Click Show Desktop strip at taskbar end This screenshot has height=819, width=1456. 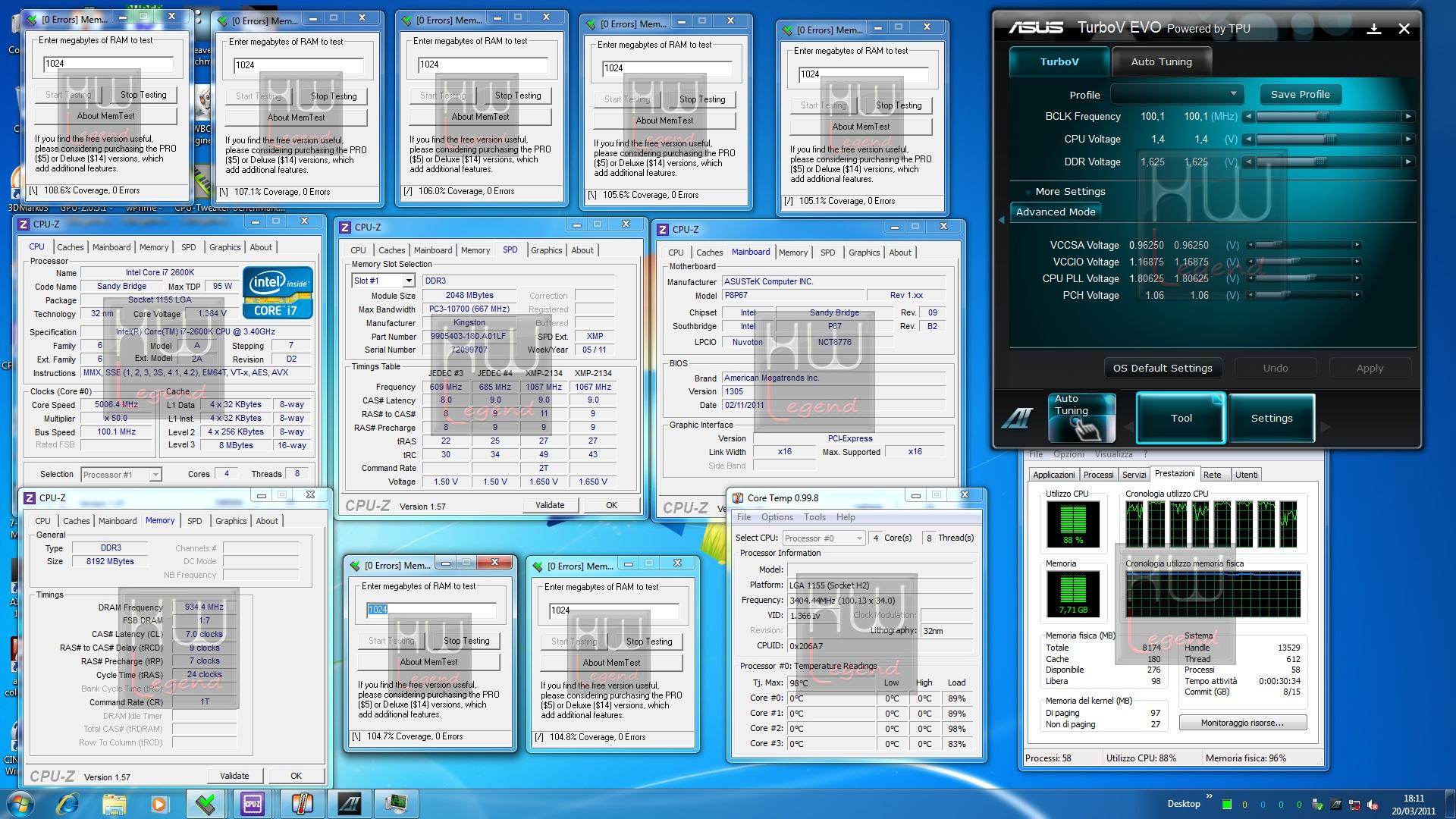(x=1450, y=804)
